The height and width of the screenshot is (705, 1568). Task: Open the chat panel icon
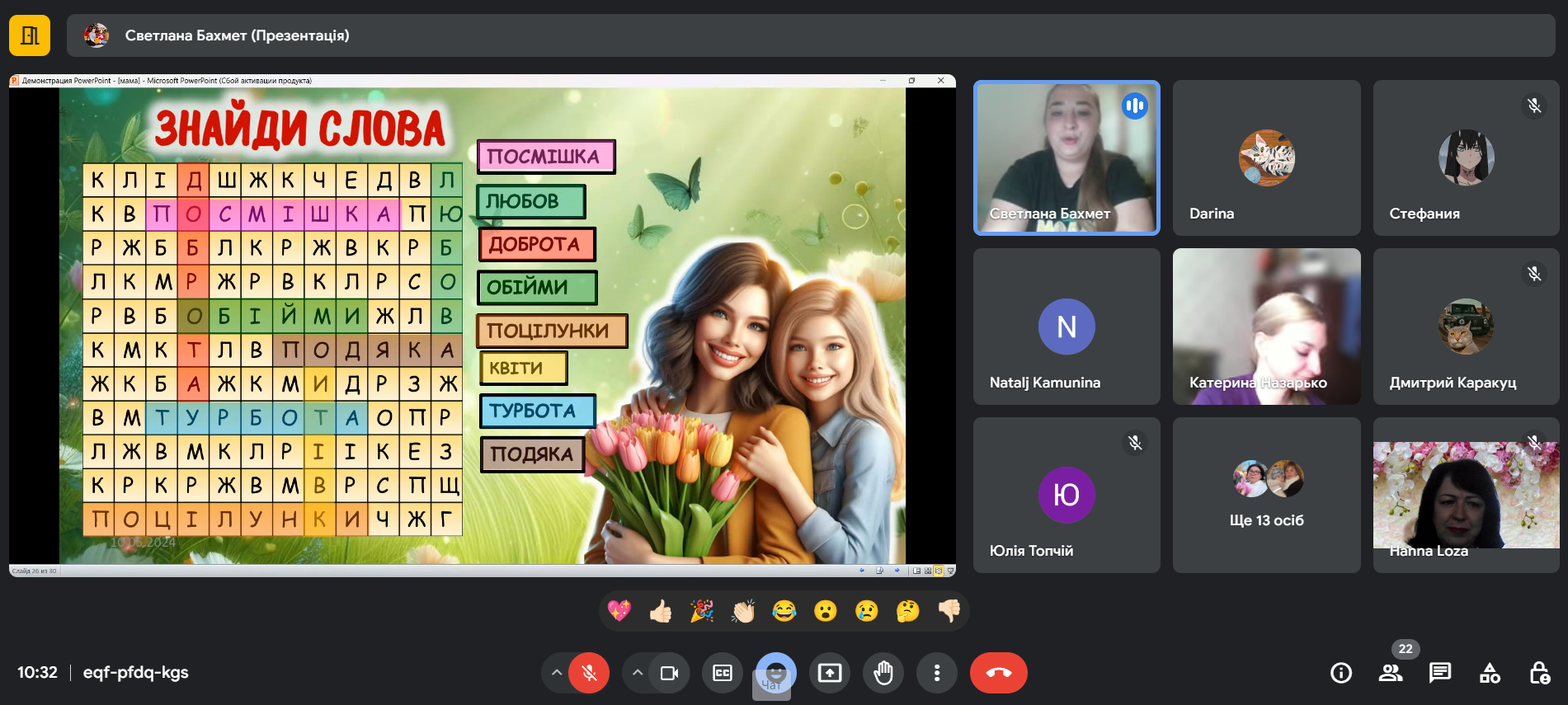[1440, 673]
